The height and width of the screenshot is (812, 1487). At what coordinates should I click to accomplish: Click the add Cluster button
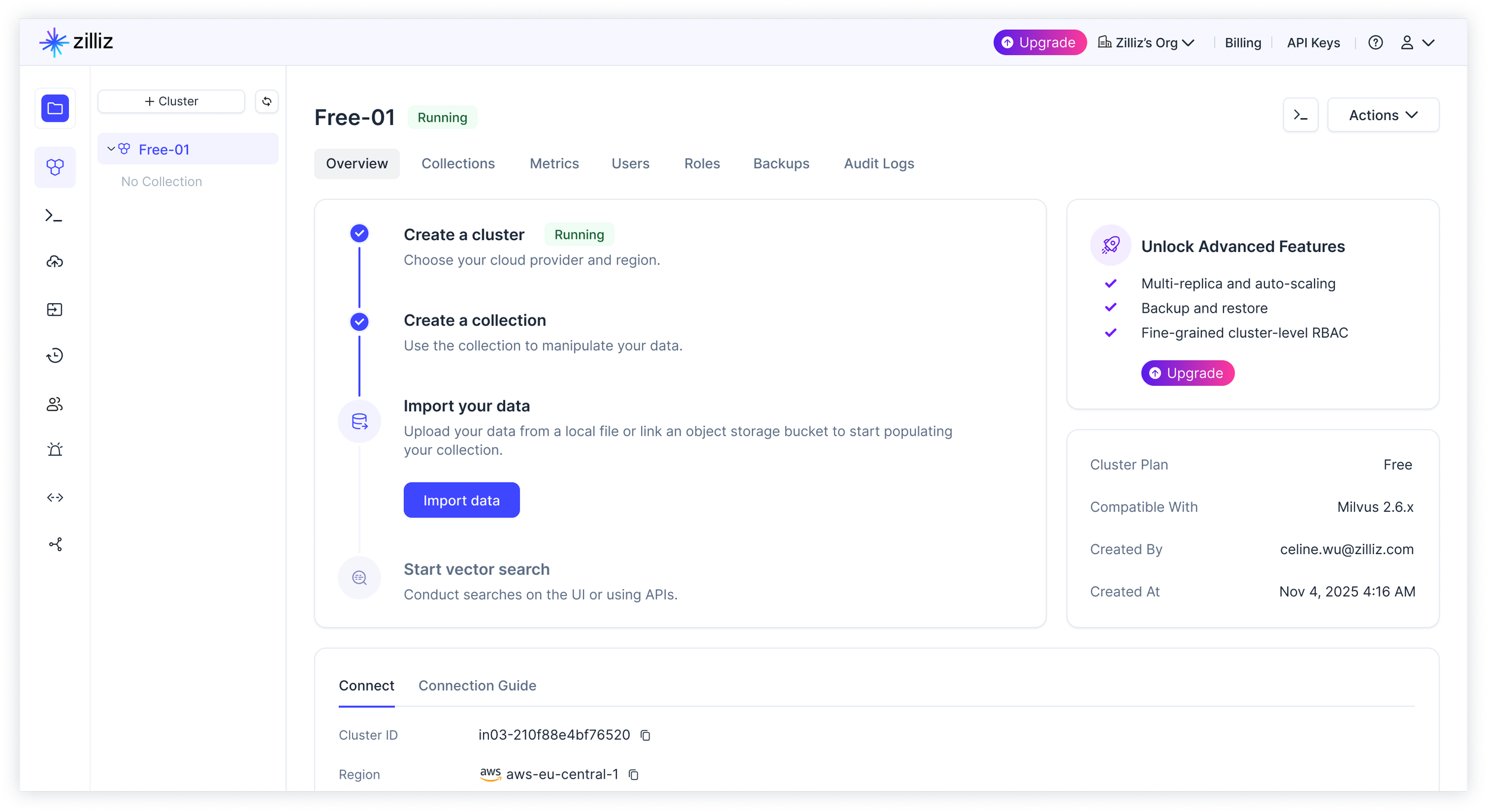click(x=171, y=102)
